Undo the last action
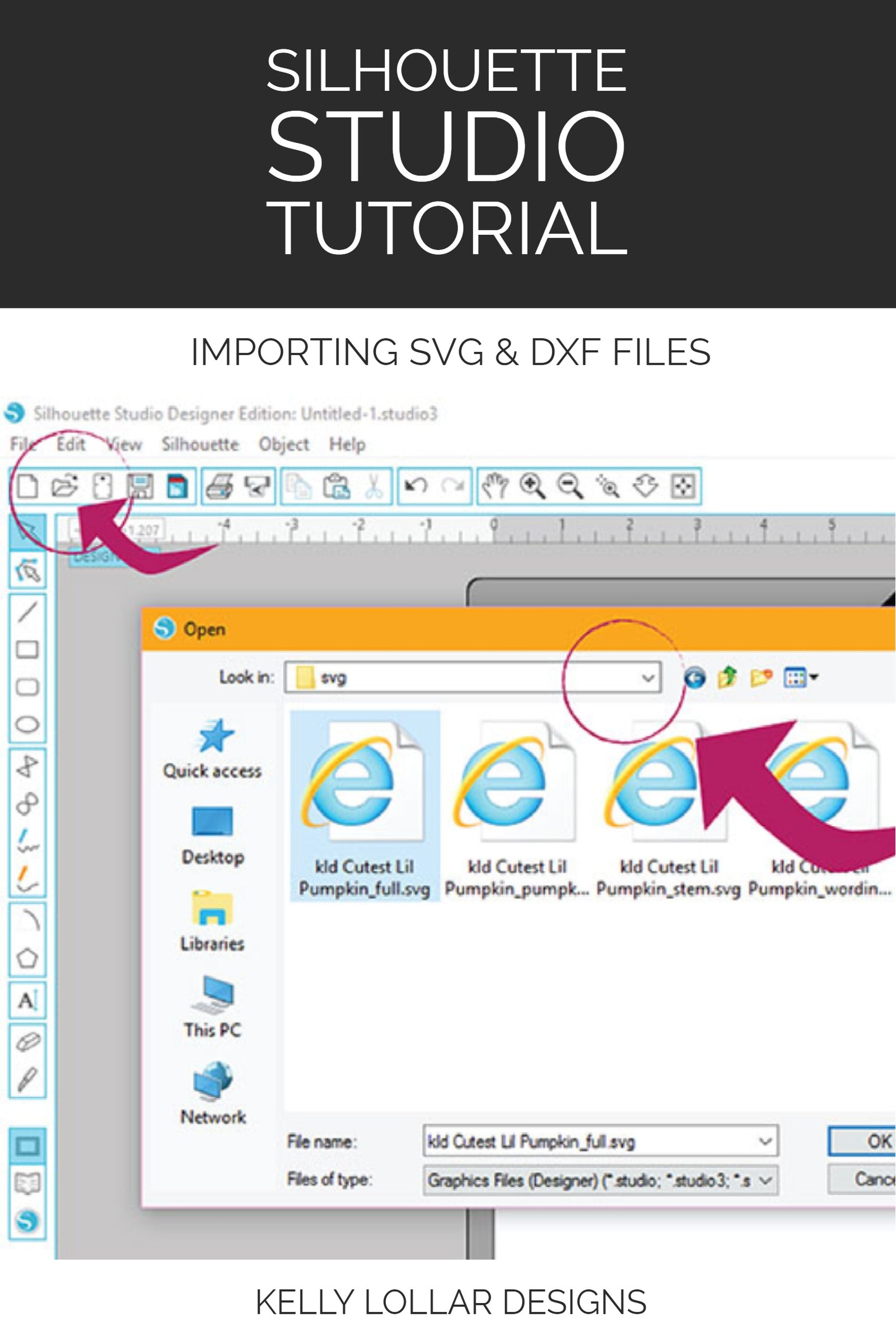 (x=417, y=485)
